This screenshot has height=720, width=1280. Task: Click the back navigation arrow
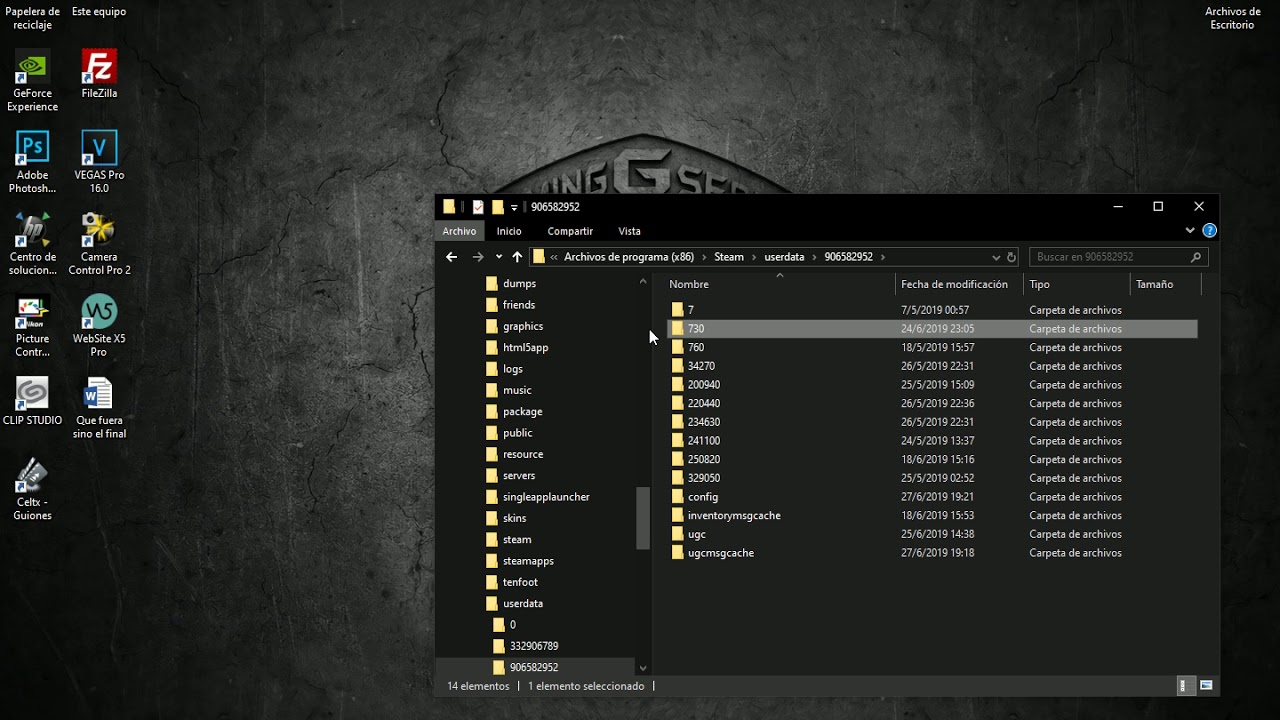click(451, 257)
